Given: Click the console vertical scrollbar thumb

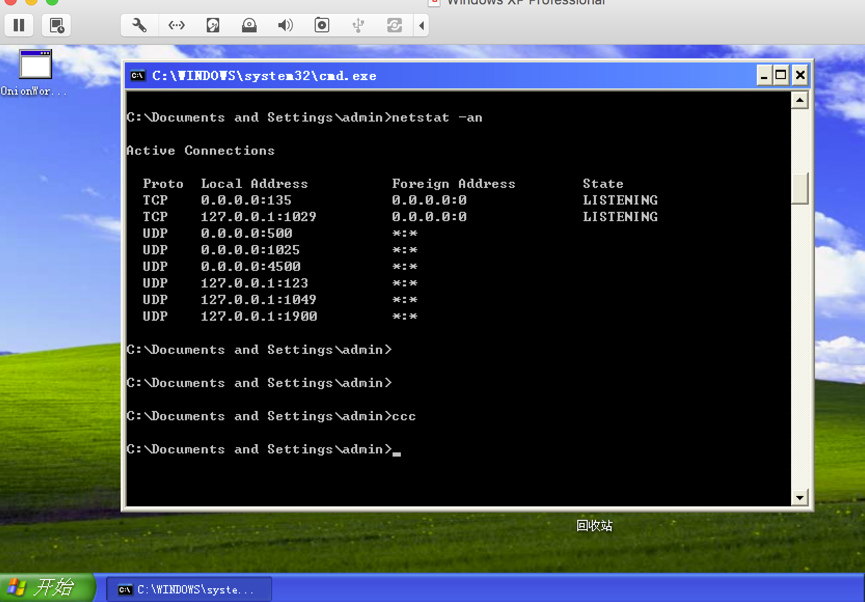Looking at the screenshot, I should (x=799, y=188).
